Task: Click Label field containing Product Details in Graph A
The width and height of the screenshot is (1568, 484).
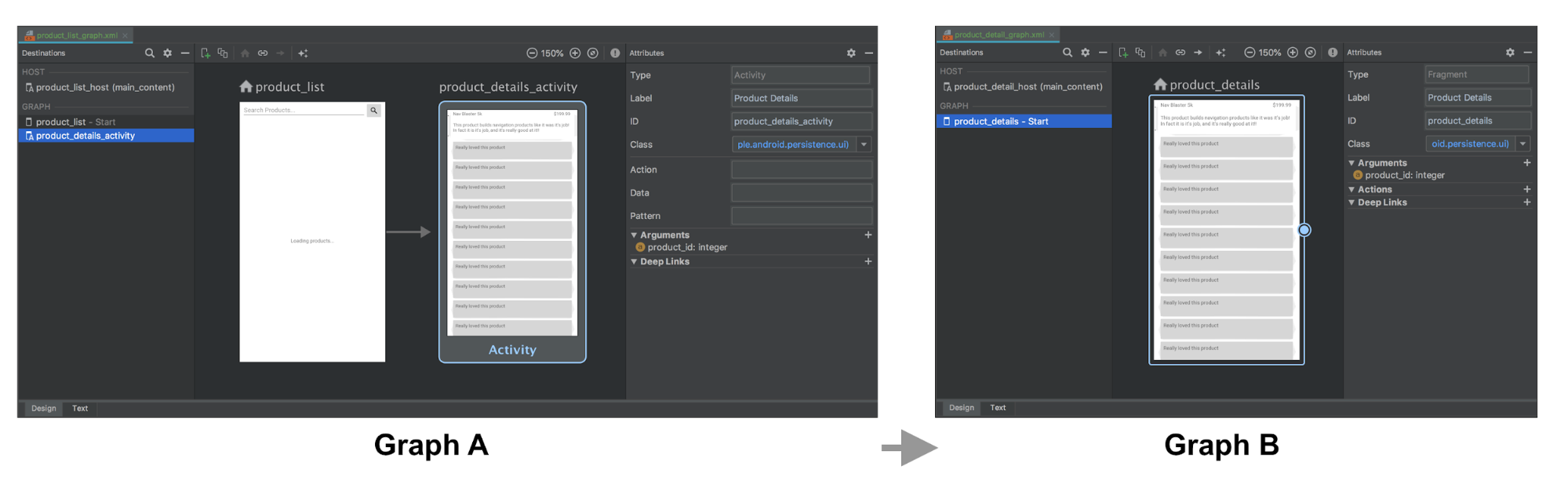Action: tap(801, 98)
